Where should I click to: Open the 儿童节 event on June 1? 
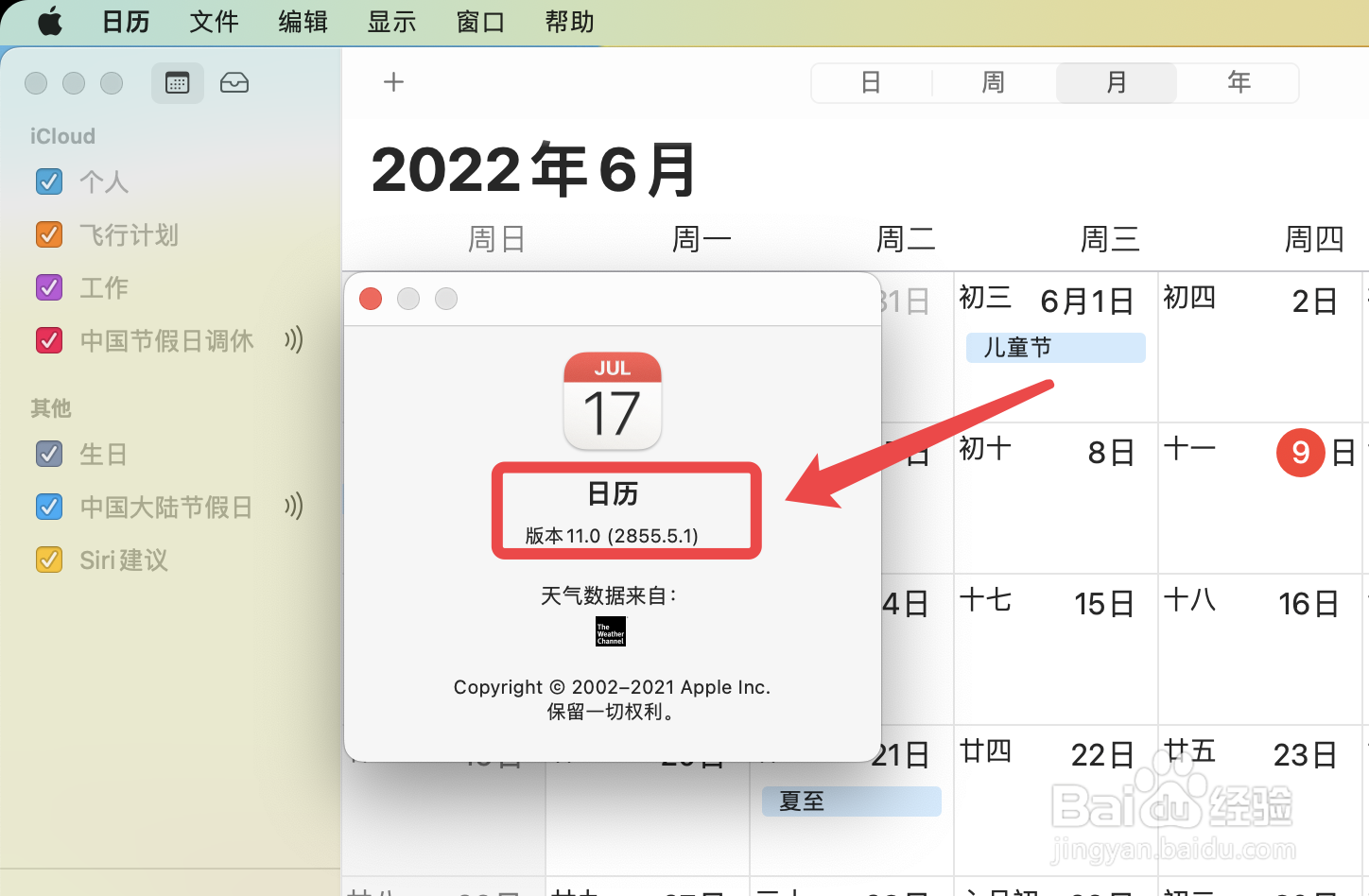point(1055,348)
